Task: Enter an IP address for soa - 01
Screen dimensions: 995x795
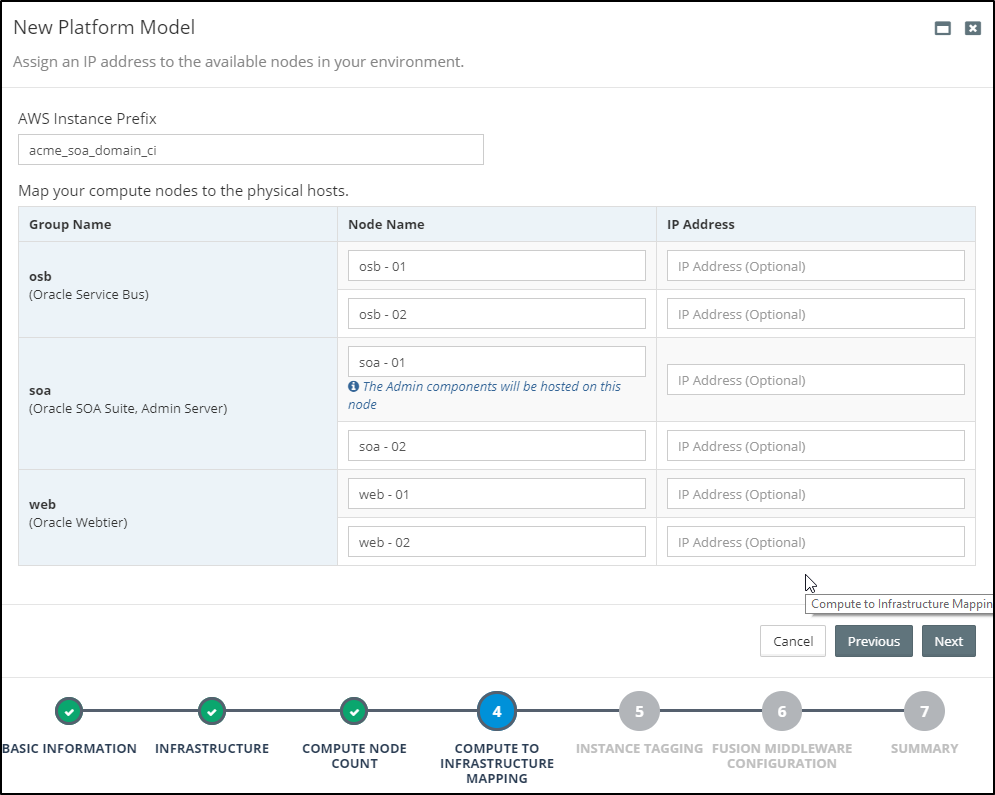Action: pyautogui.click(x=815, y=379)
